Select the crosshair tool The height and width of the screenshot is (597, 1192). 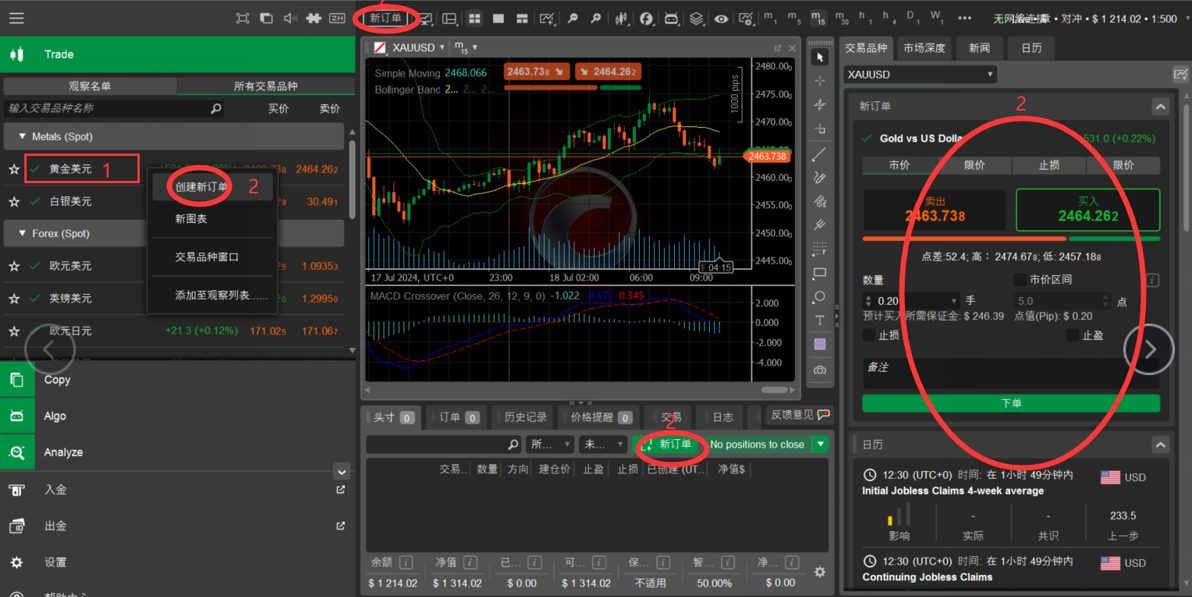pyautogui.click(x=820, y=81)
